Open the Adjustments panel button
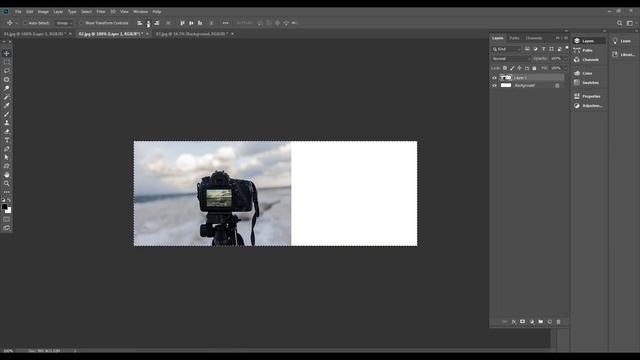The image size is (640, 360). tap(588, 106)
